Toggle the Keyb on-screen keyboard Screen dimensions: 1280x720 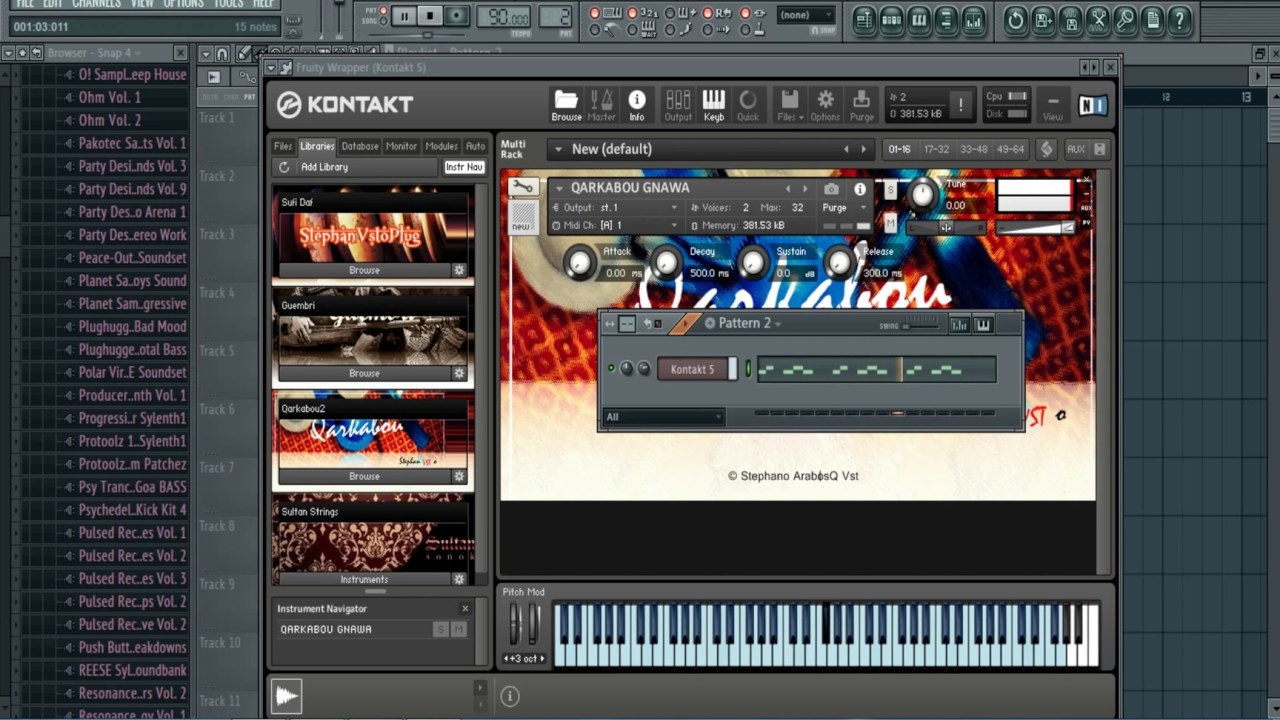[713, 105]
